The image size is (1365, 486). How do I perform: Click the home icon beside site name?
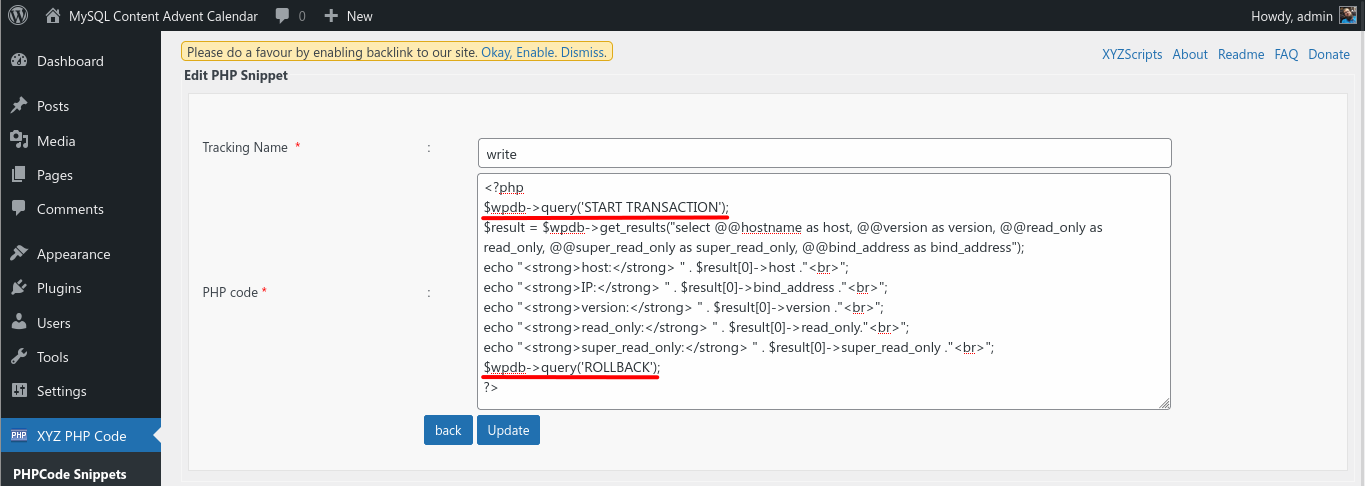click(52, 16)
